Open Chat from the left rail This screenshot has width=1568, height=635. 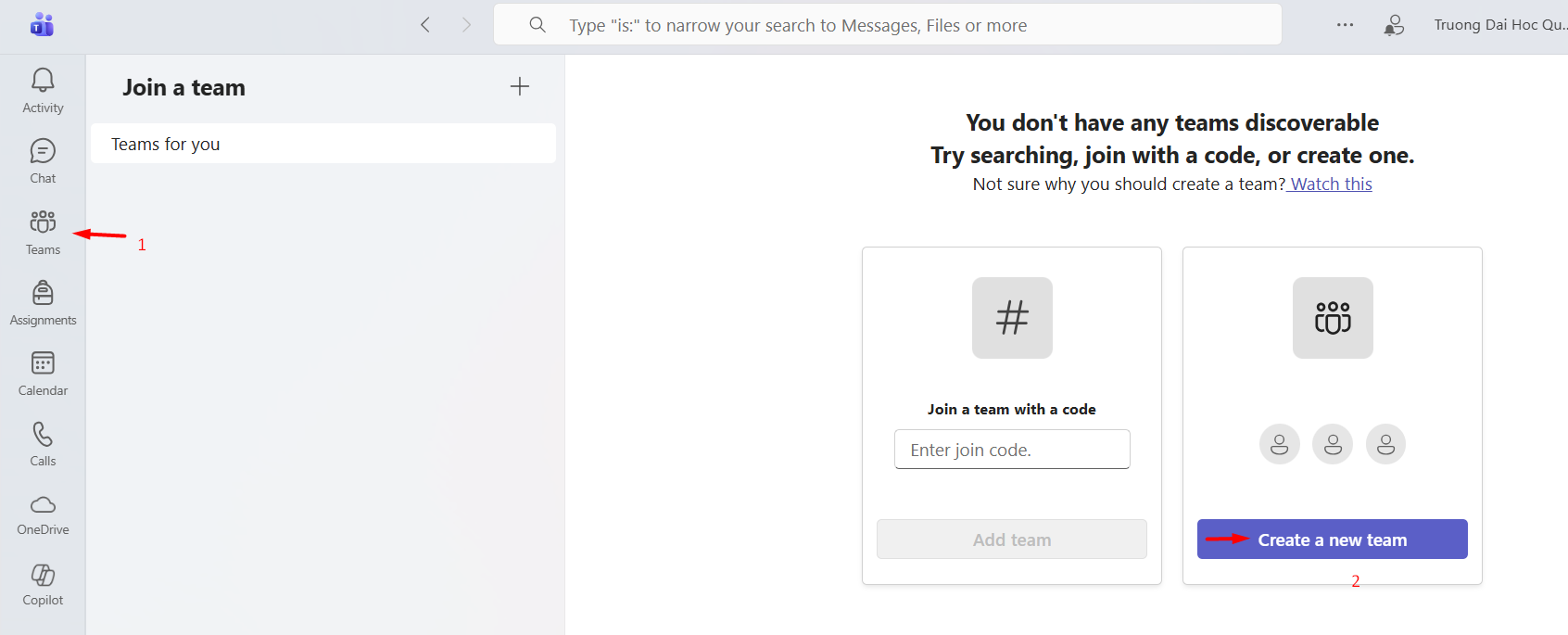(x=43, y=161)
